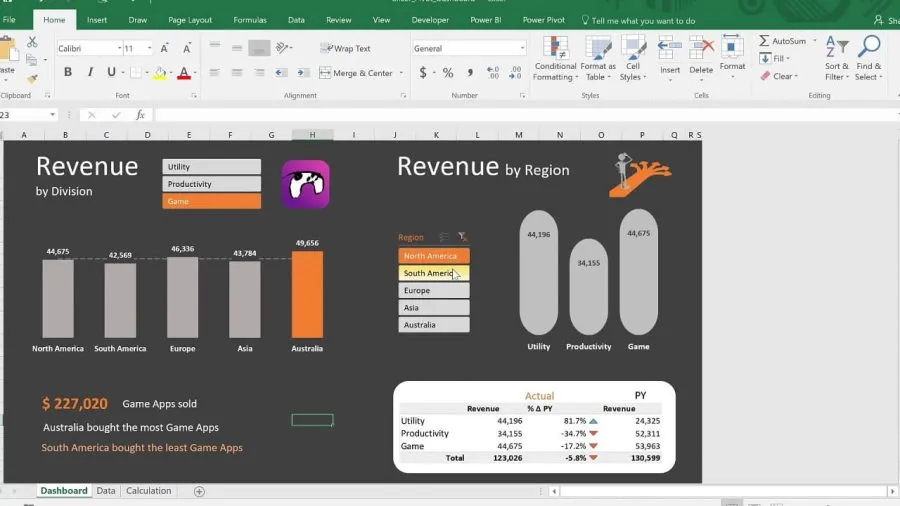The width and height of the screenshot is (900, 506).
Task: Click the Increase Indent icon
Action: pos(302,73)
